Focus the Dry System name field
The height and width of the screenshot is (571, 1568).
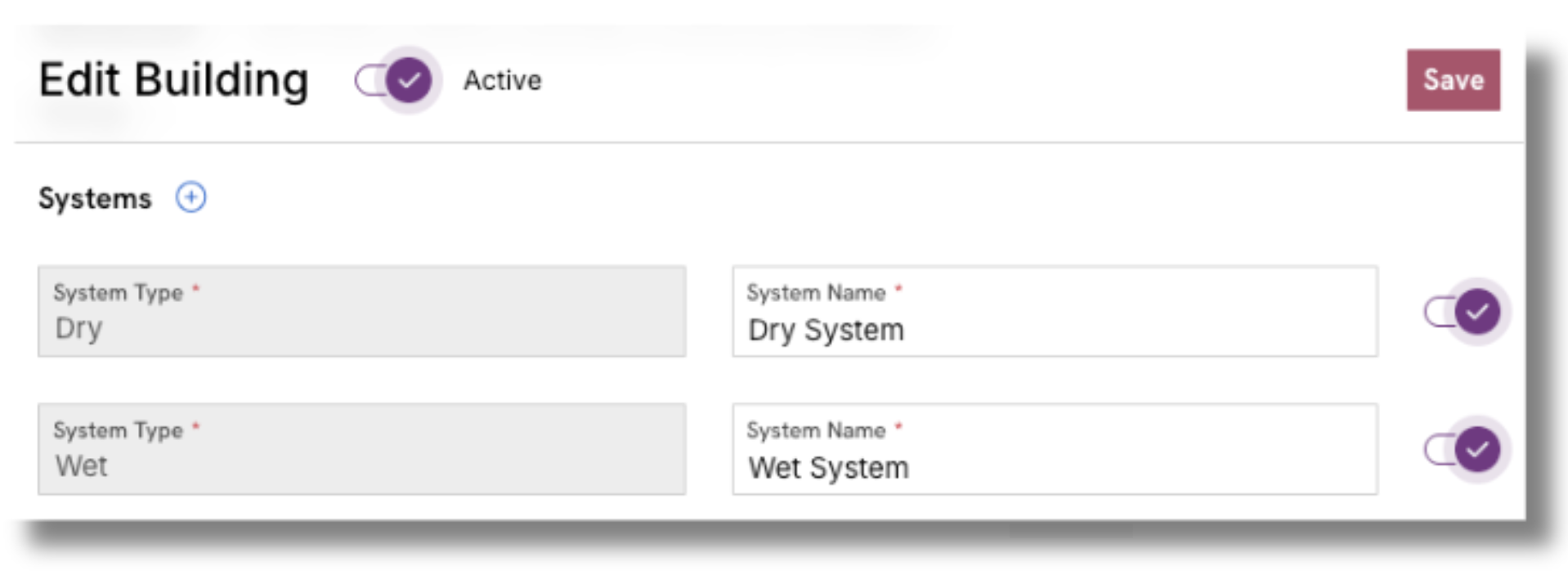(1055, 311)
